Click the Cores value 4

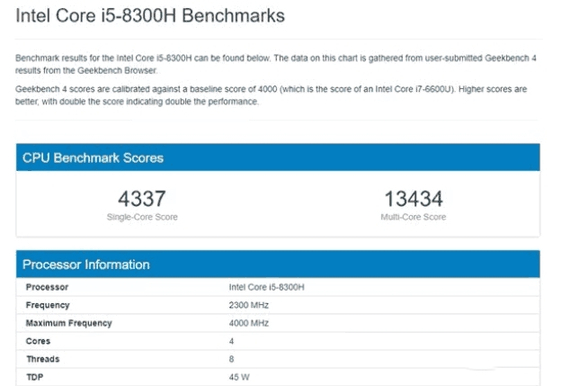point(231,341)
